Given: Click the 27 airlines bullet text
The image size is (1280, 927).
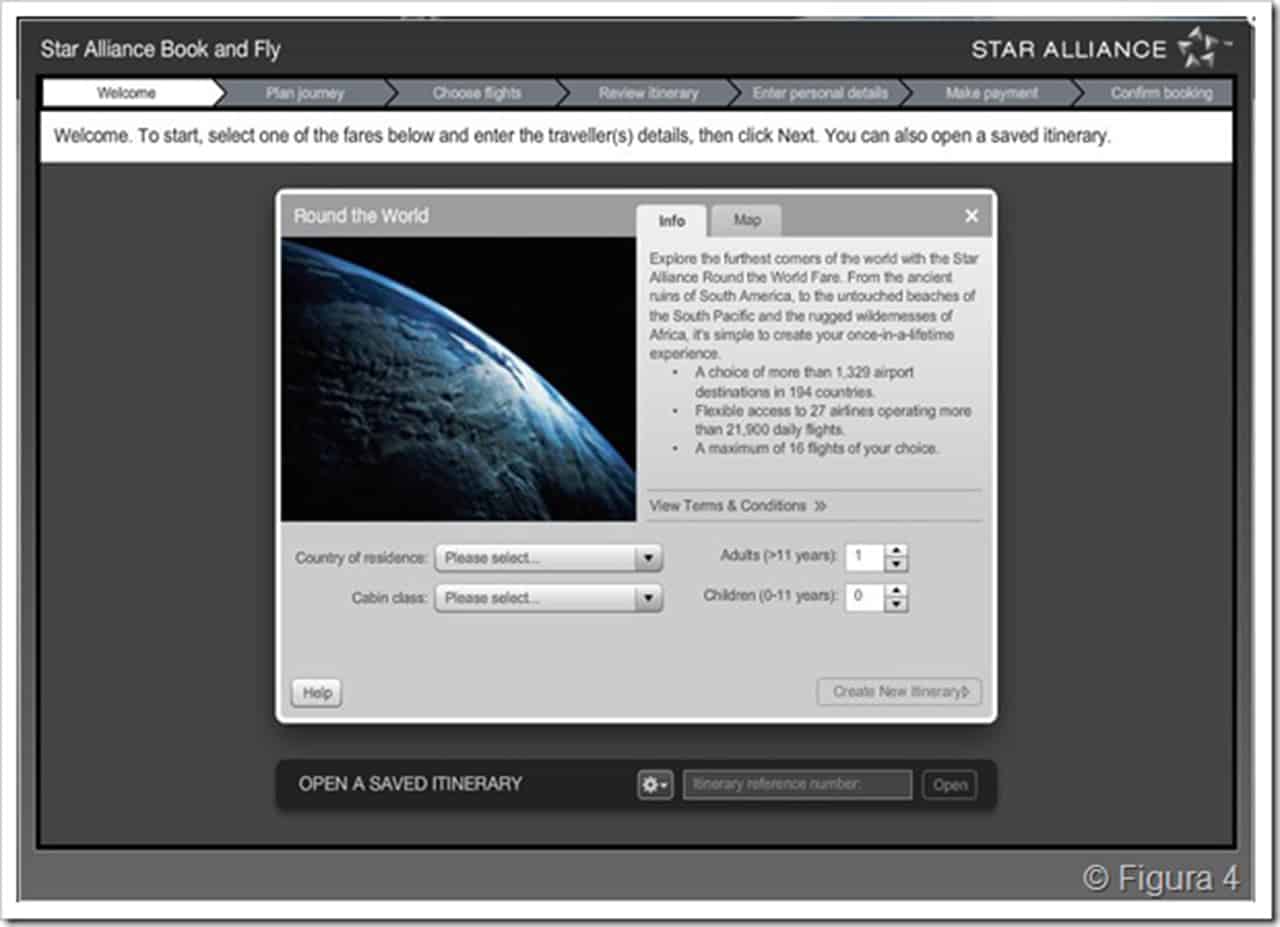Looking at the screenshot, I should [833, 421].
